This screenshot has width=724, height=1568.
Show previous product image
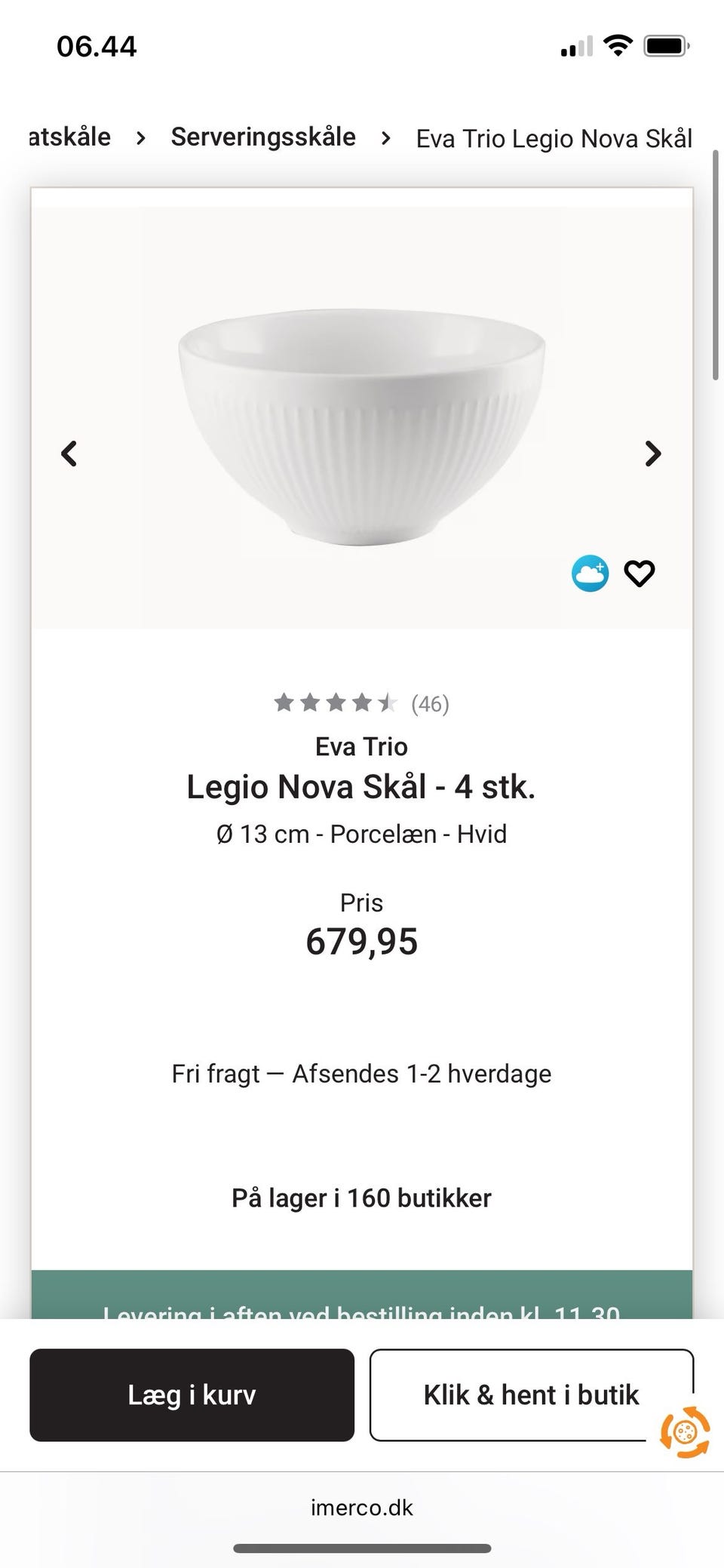[x=69, y=453]
